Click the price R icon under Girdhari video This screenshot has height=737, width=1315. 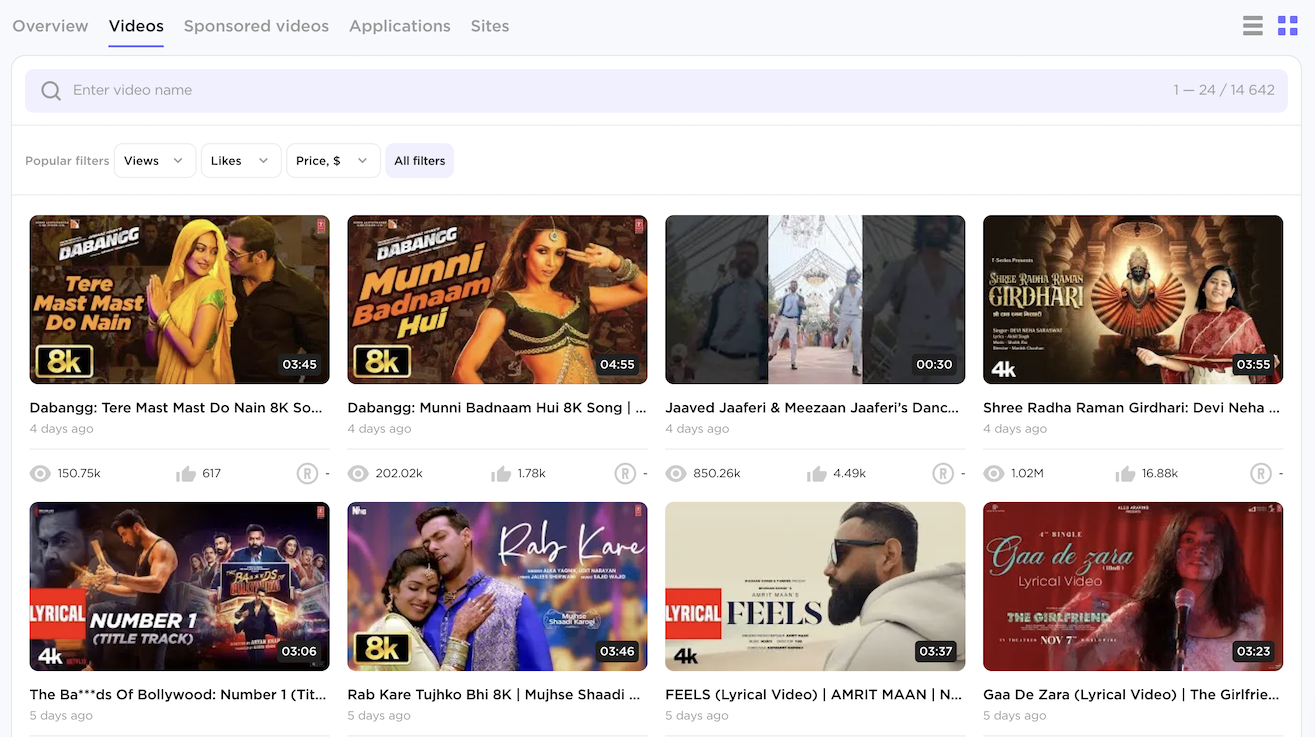[x=1261, y=473]
